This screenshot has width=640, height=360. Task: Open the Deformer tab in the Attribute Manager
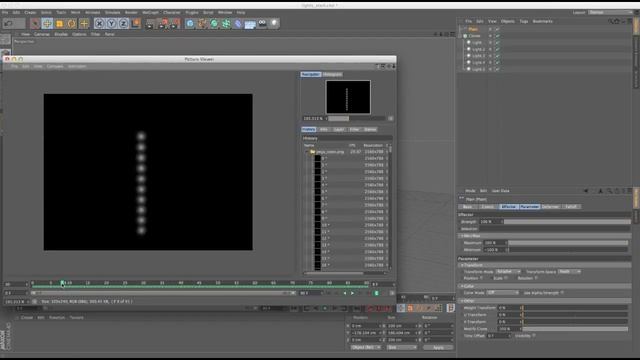pyautogui.click(x=550, y=207)
